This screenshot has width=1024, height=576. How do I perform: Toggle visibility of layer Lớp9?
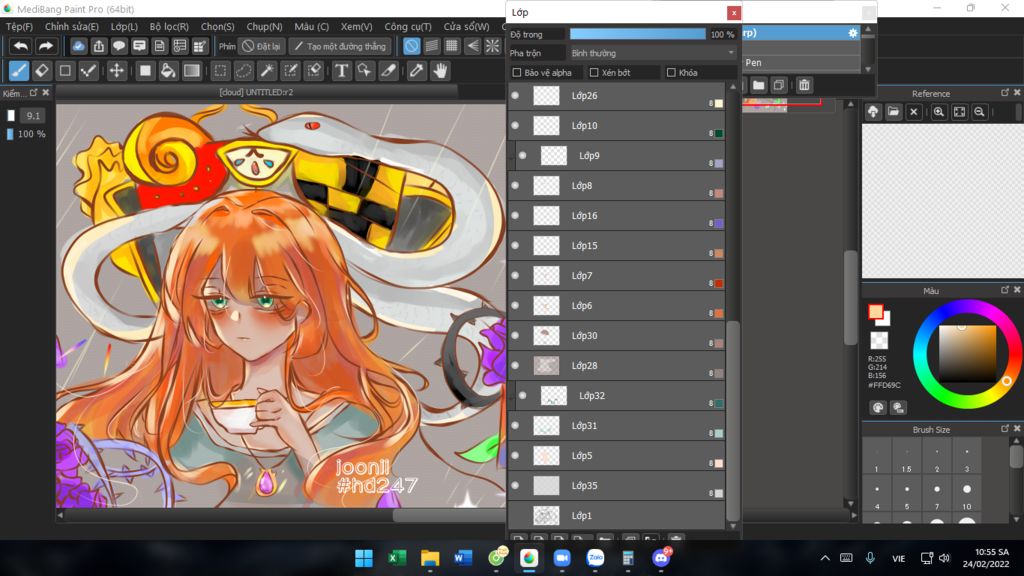522,155
